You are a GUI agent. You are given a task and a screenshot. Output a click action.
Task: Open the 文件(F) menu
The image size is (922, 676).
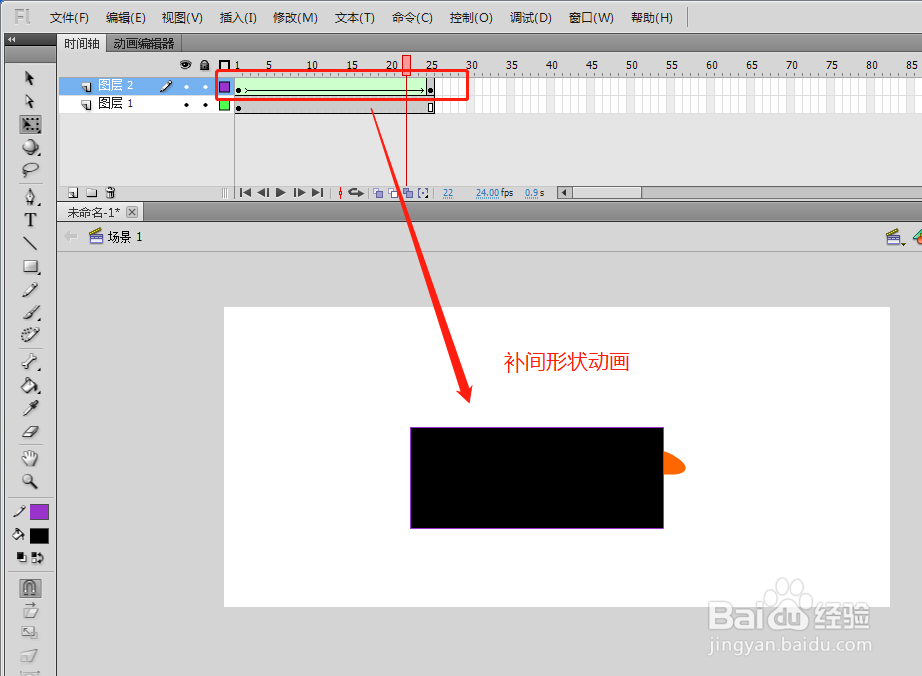(x=69, y=18)
